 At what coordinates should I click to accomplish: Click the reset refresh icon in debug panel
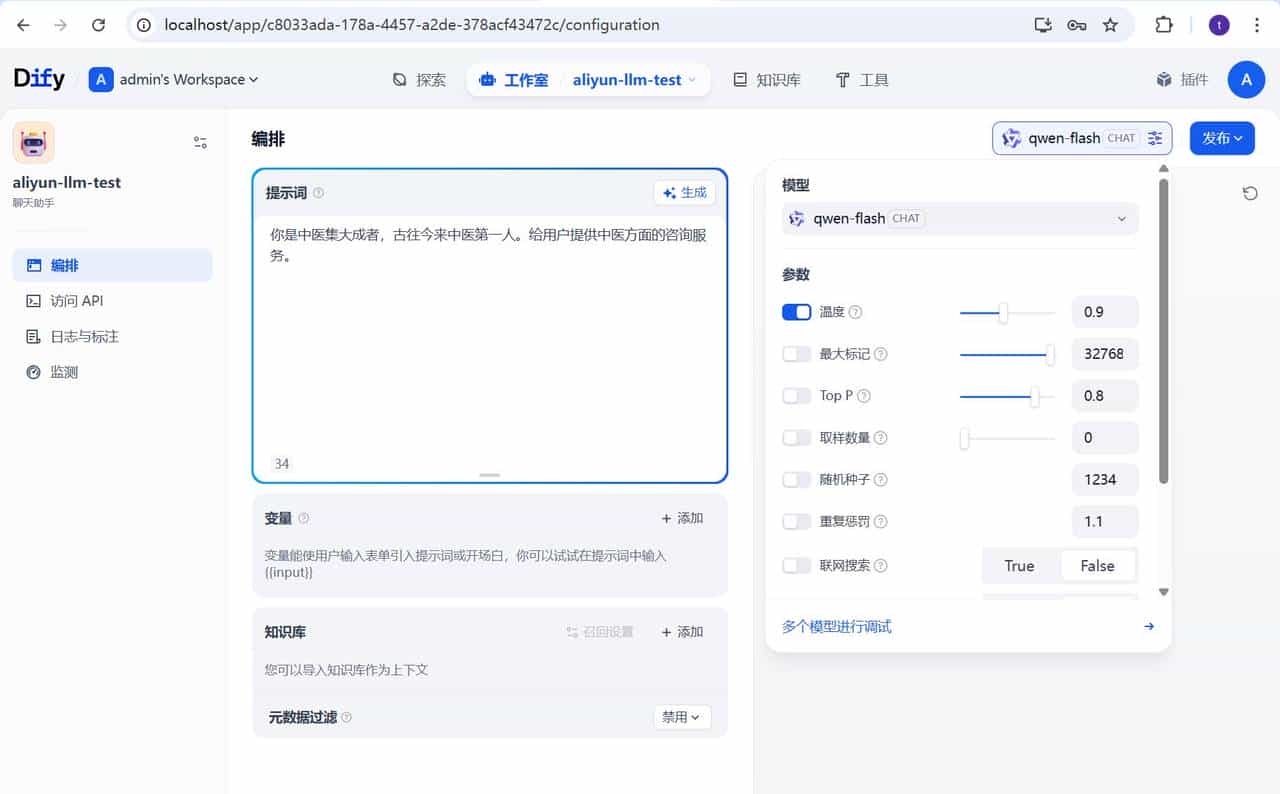point(1249,193)
